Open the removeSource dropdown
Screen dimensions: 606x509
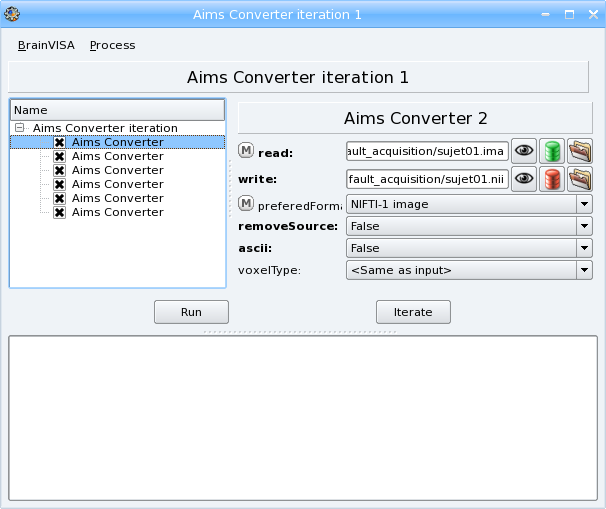point(469,226)
